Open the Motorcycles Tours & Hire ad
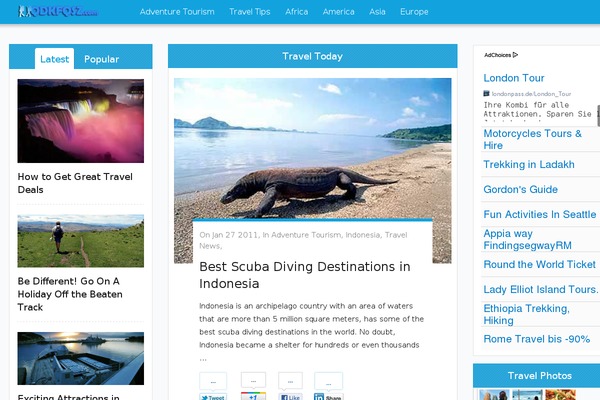The image size is (600, 400). 532,139
